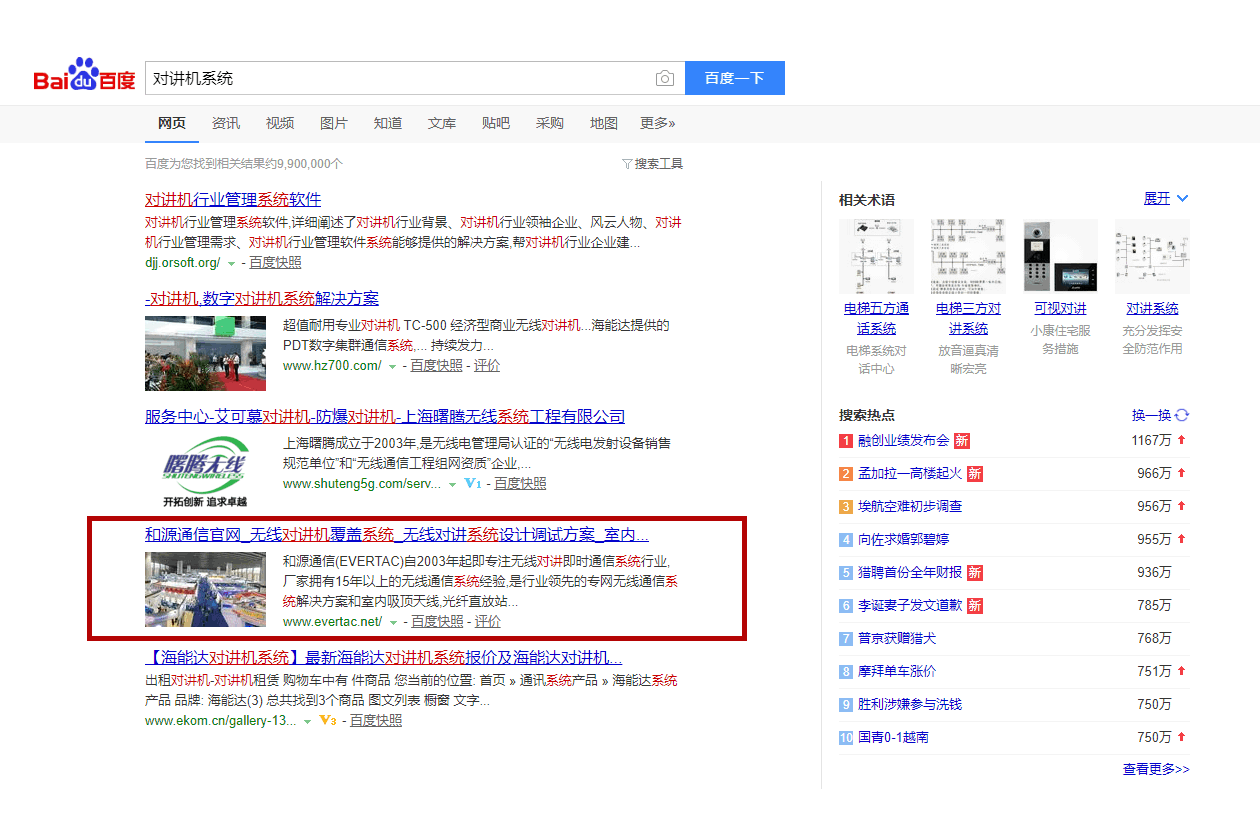
Task: Open result 对讲机行业管理系统软件
Action: 233,199
